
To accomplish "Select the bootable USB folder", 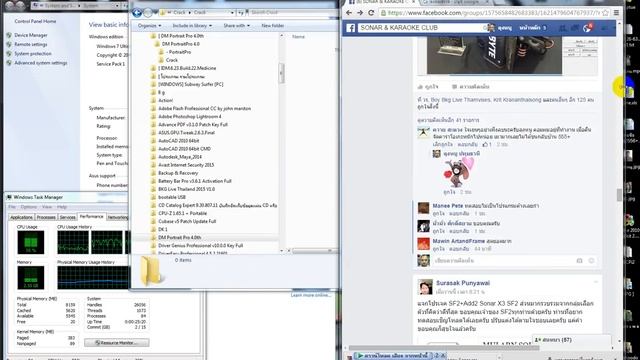I will [x=172, y=197].
